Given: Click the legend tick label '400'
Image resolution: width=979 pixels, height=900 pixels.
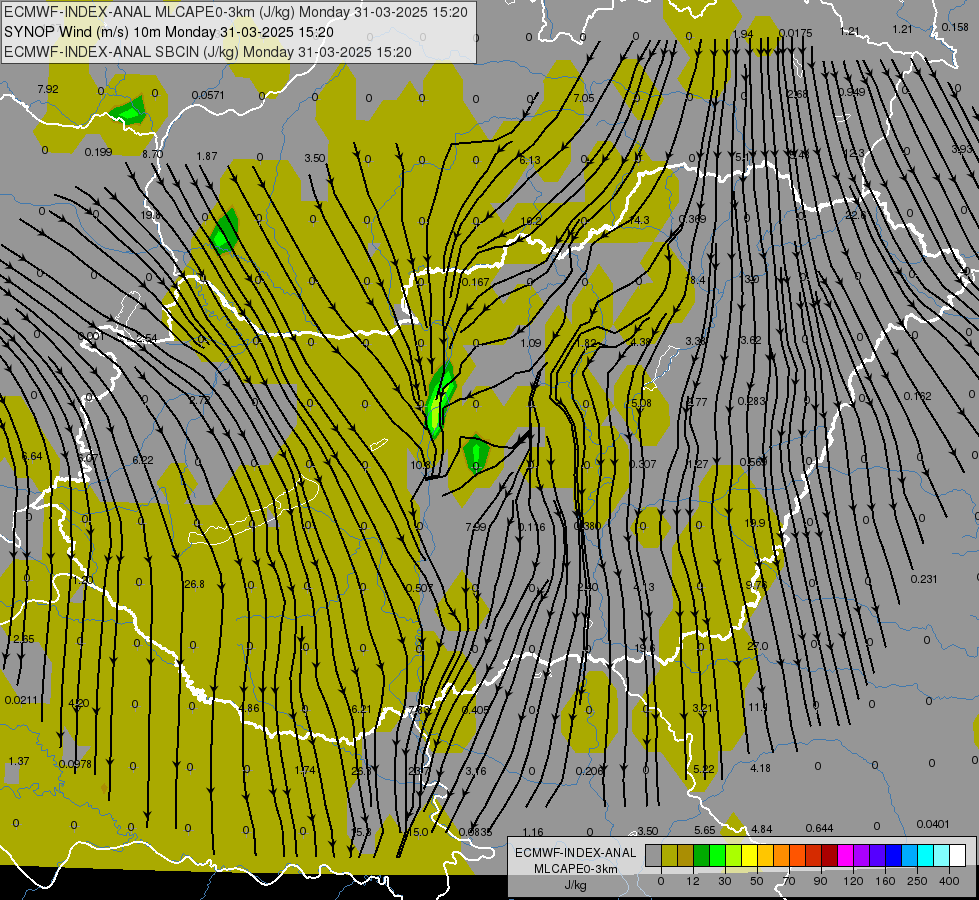Looking at the screenshot, I should coord(949,881).
